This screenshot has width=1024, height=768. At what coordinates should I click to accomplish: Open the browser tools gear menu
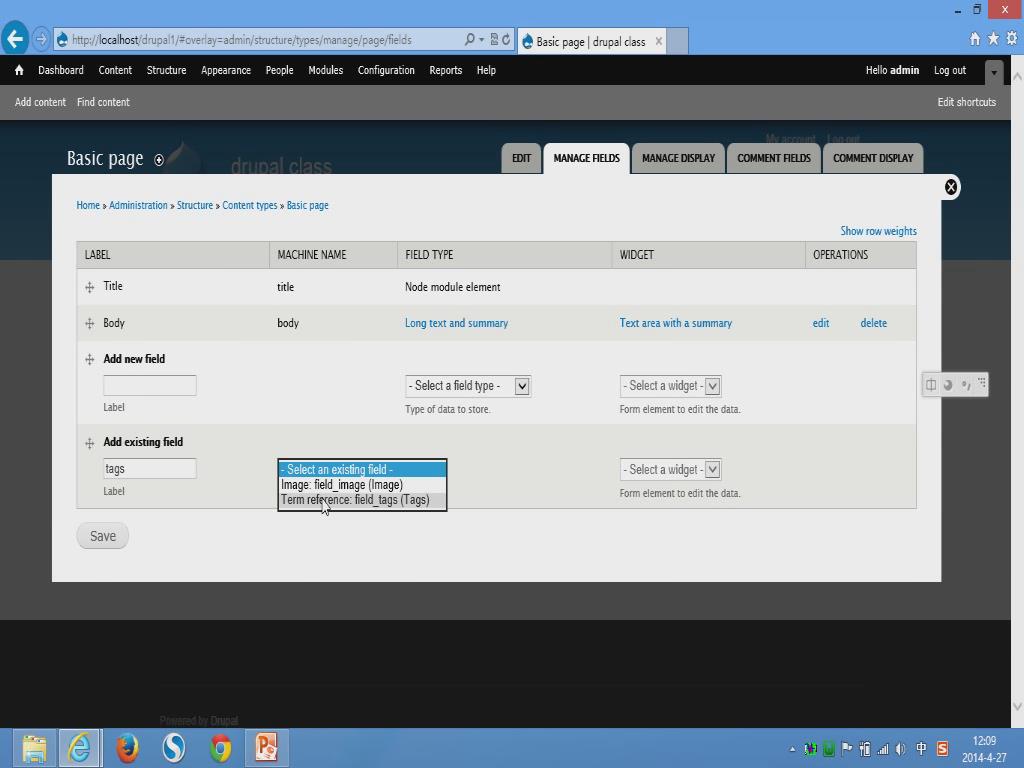click(x=1012, y=39)
